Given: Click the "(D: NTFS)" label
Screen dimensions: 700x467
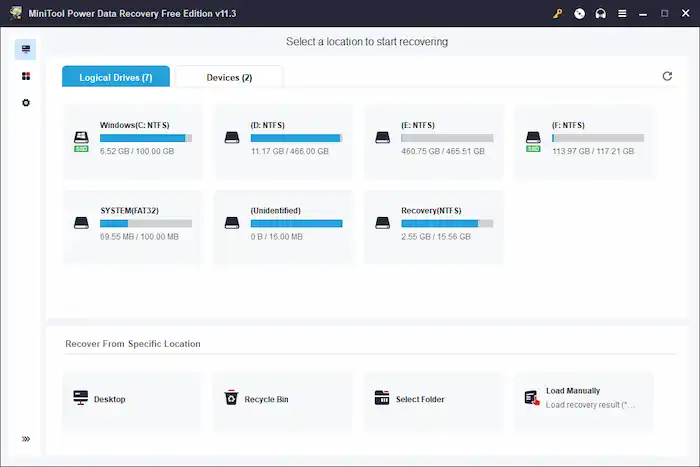Looking at the screenshot, I should click(267, 125).
